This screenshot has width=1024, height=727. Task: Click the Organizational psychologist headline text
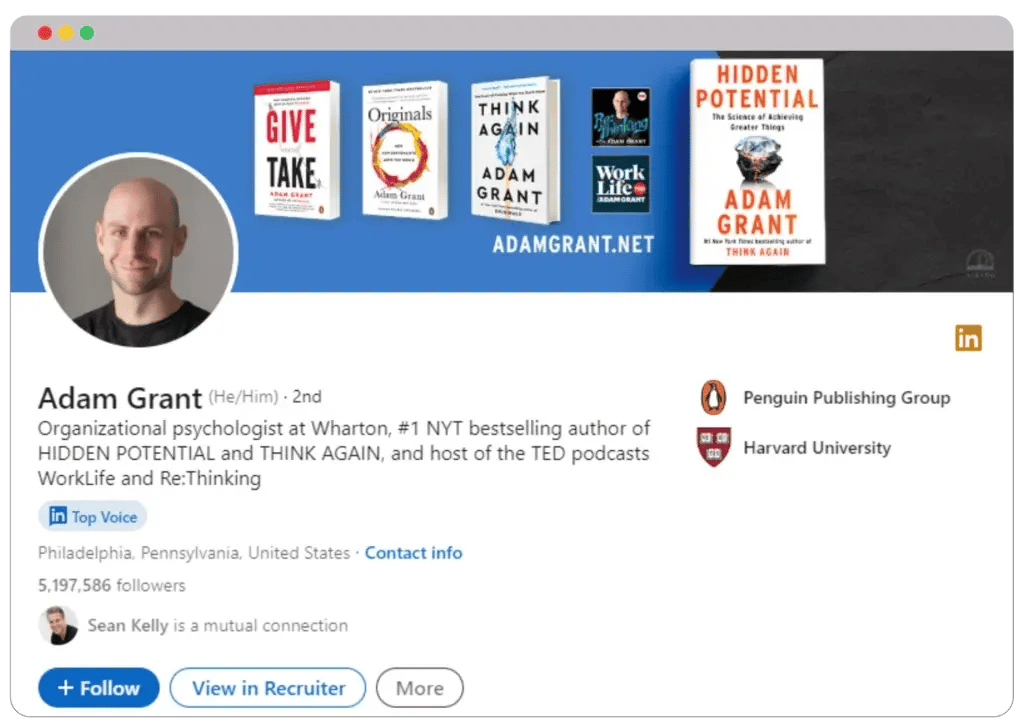click(344, 453)
